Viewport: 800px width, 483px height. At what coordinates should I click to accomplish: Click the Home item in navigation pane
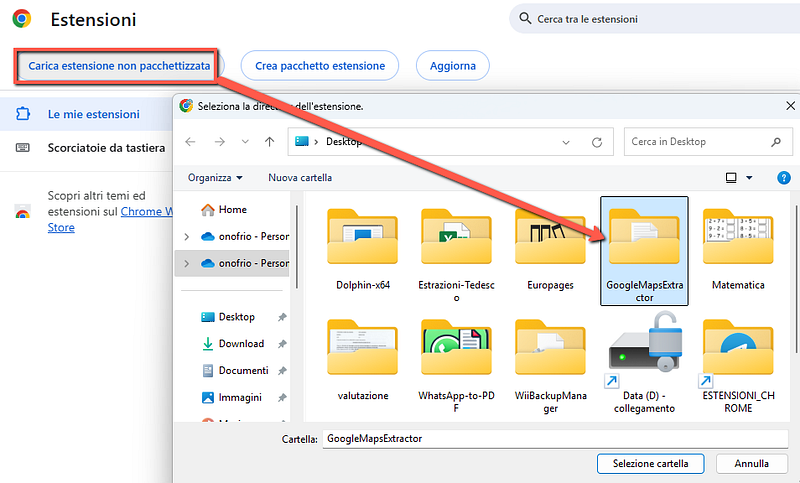tap(223, 210)
